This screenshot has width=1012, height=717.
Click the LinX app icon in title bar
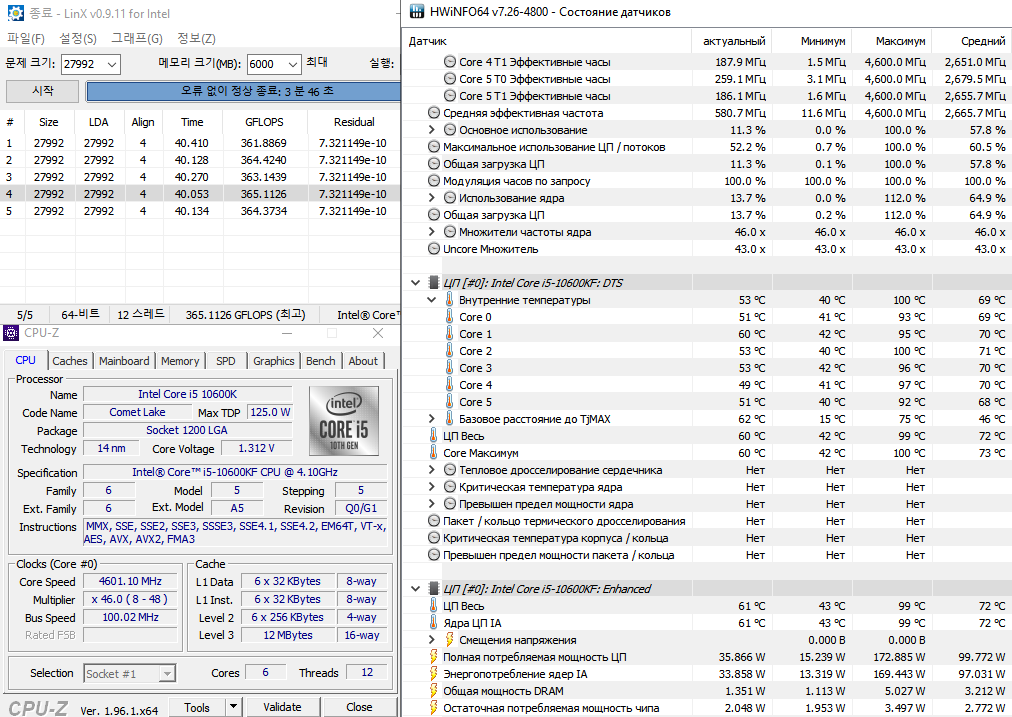click(x=15, y=13)
